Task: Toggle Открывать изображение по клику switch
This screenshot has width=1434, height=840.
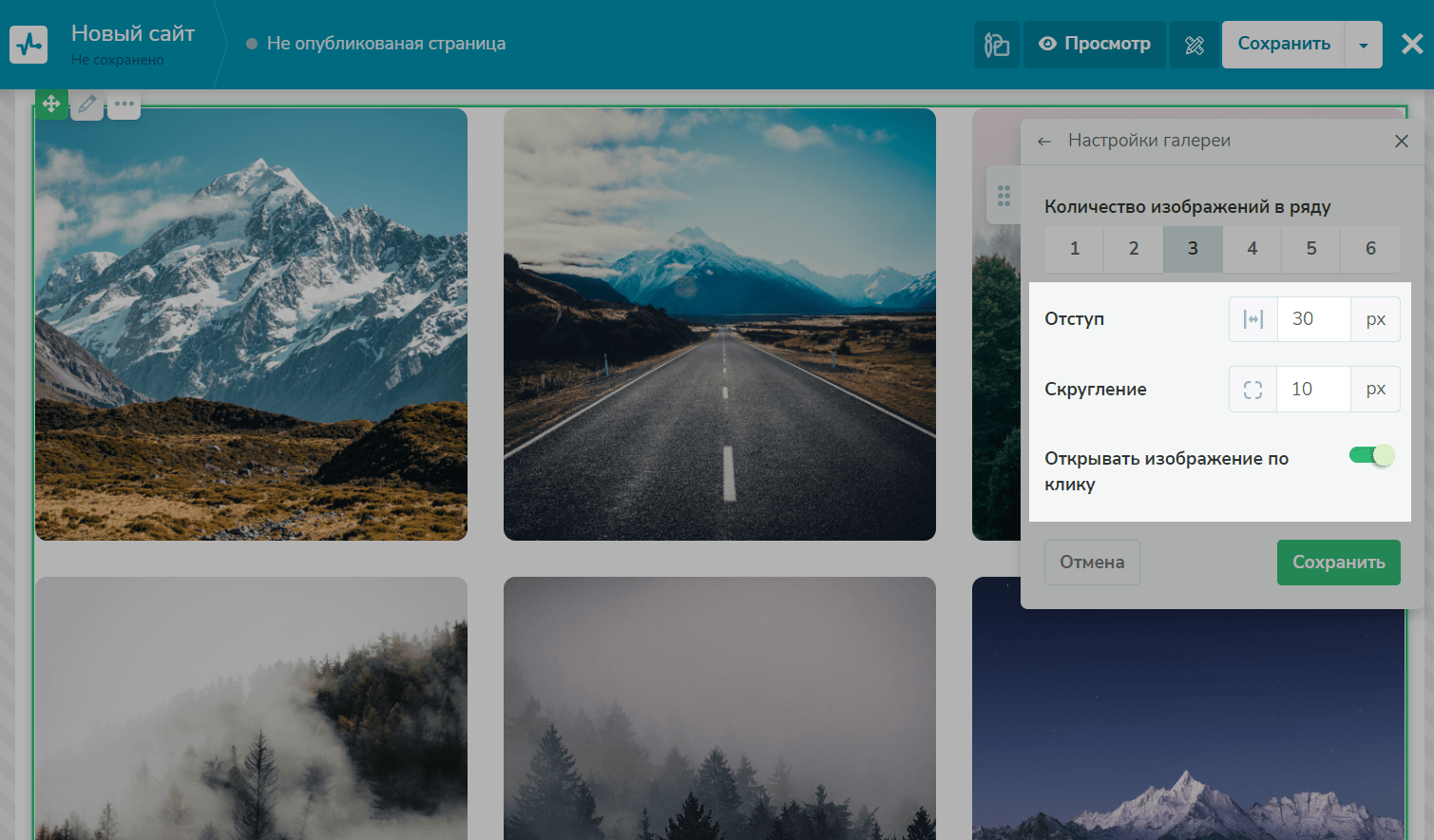Action: [x=1371, y=455]
